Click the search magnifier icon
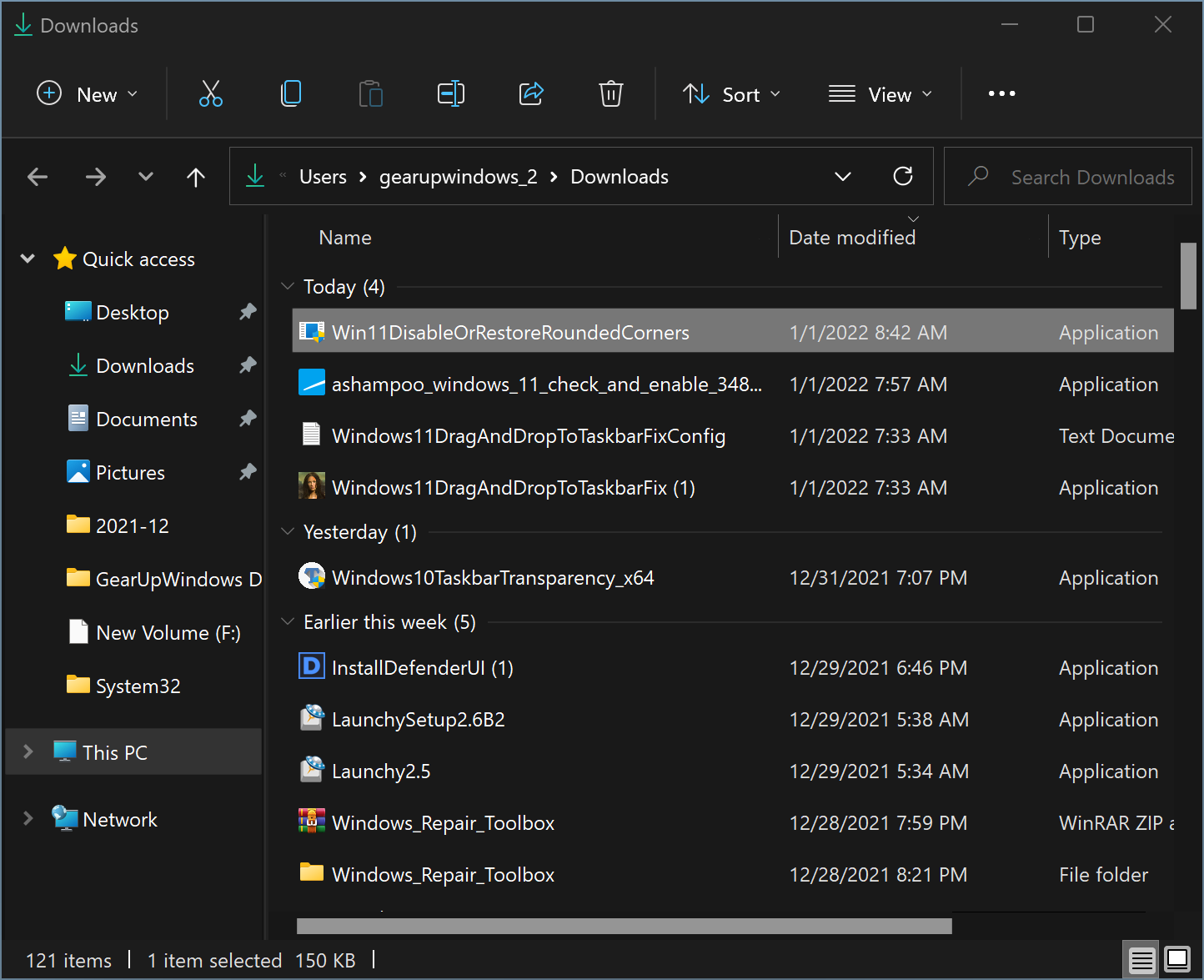 (978, 176)
